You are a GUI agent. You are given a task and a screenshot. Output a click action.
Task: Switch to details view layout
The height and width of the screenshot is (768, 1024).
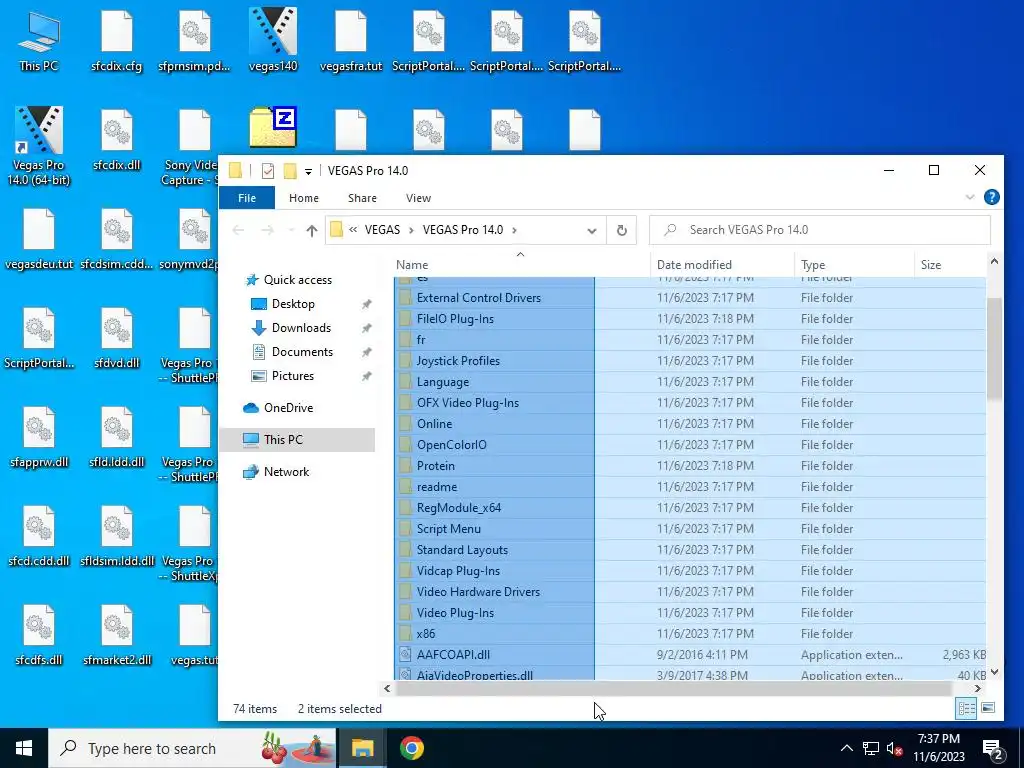coord(967,708)
